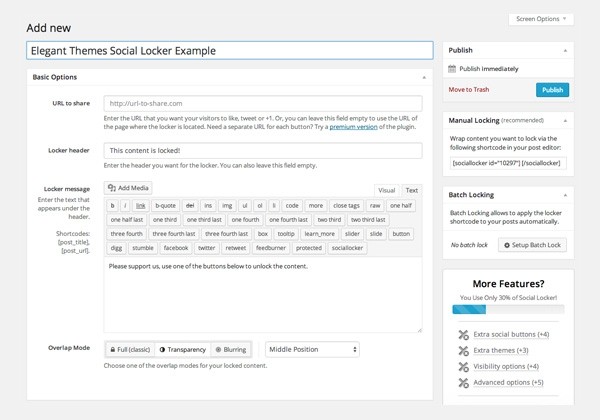Viewport: 600px width, 420px height.
Task: Click the 'feedburner' shortcode button
Action: pos(271,248)
